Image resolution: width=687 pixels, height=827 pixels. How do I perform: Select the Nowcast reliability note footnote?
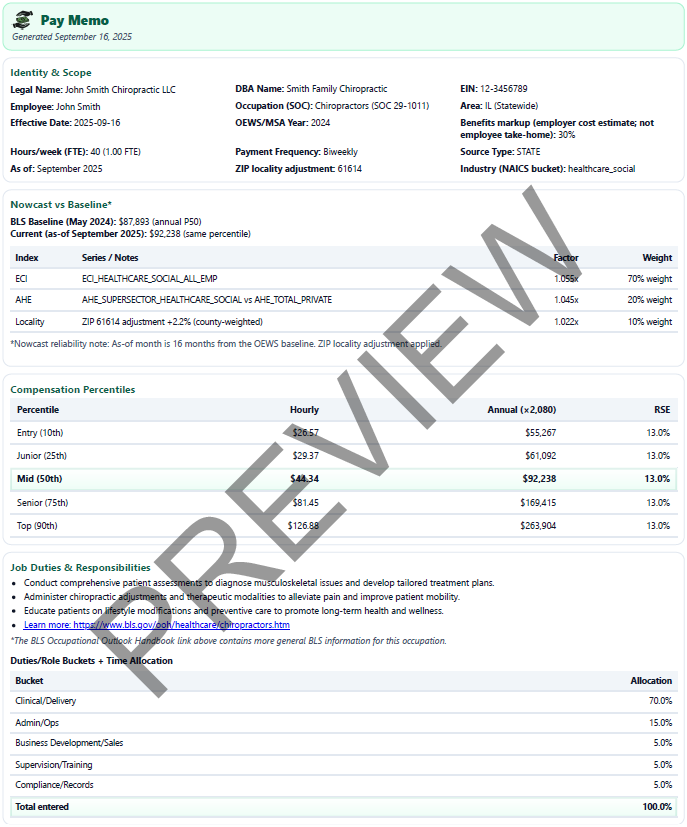(226, 344)
